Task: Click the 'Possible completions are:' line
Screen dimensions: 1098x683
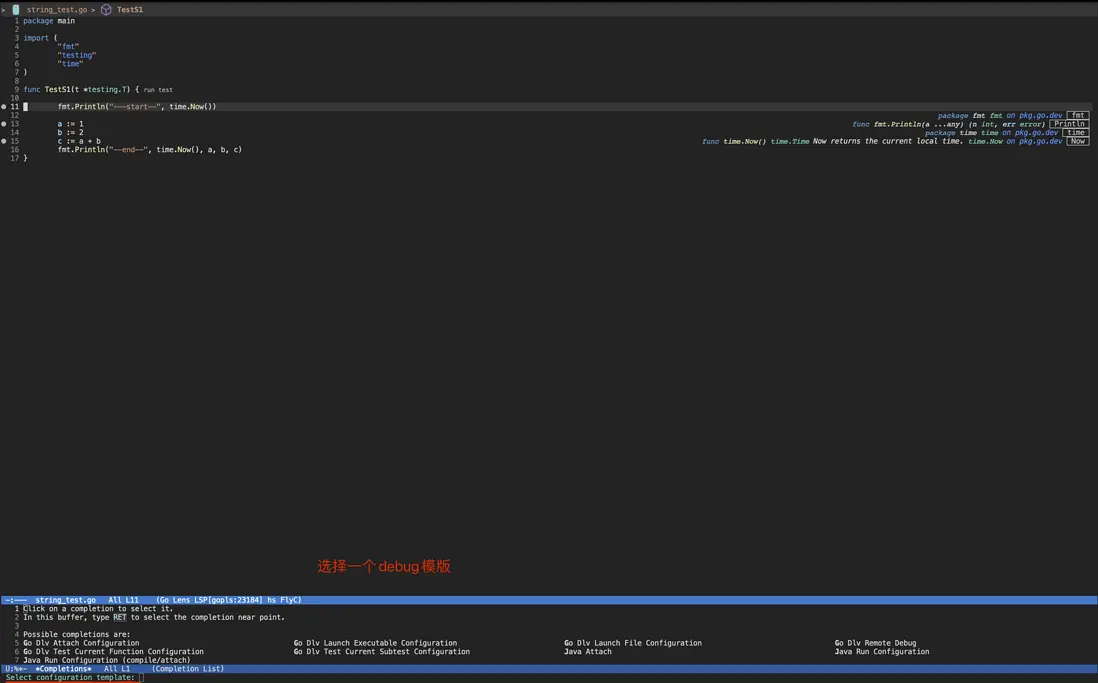Action: pyautogui.click(x=76, y=635)
